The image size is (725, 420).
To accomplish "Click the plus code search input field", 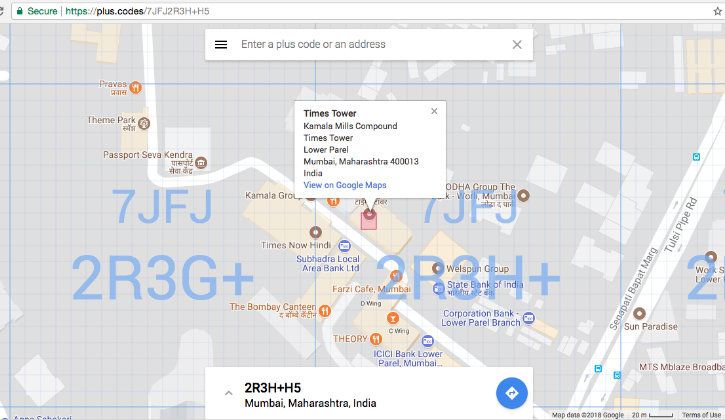I will coord(369,44).
